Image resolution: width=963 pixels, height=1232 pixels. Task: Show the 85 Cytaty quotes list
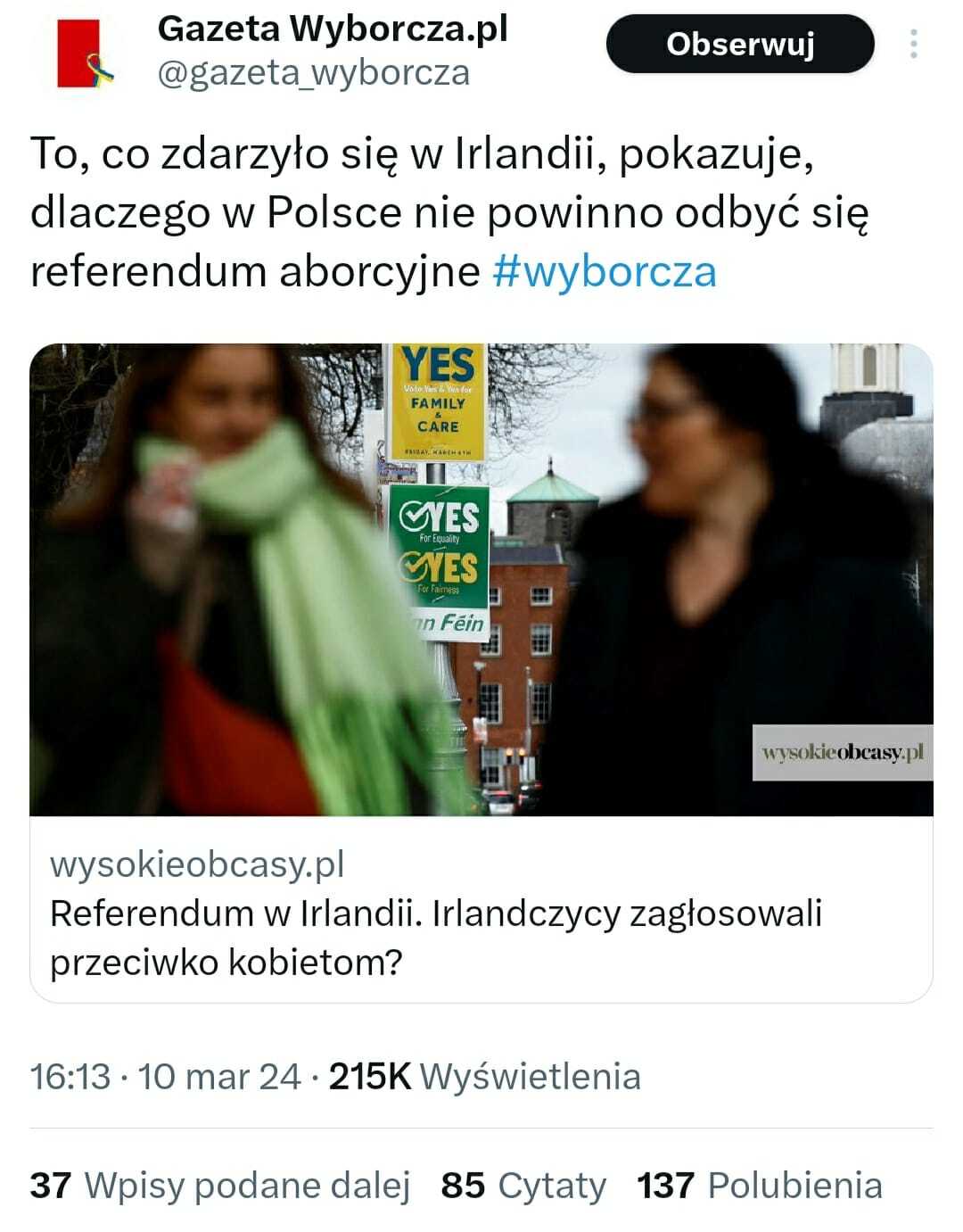523,1186
